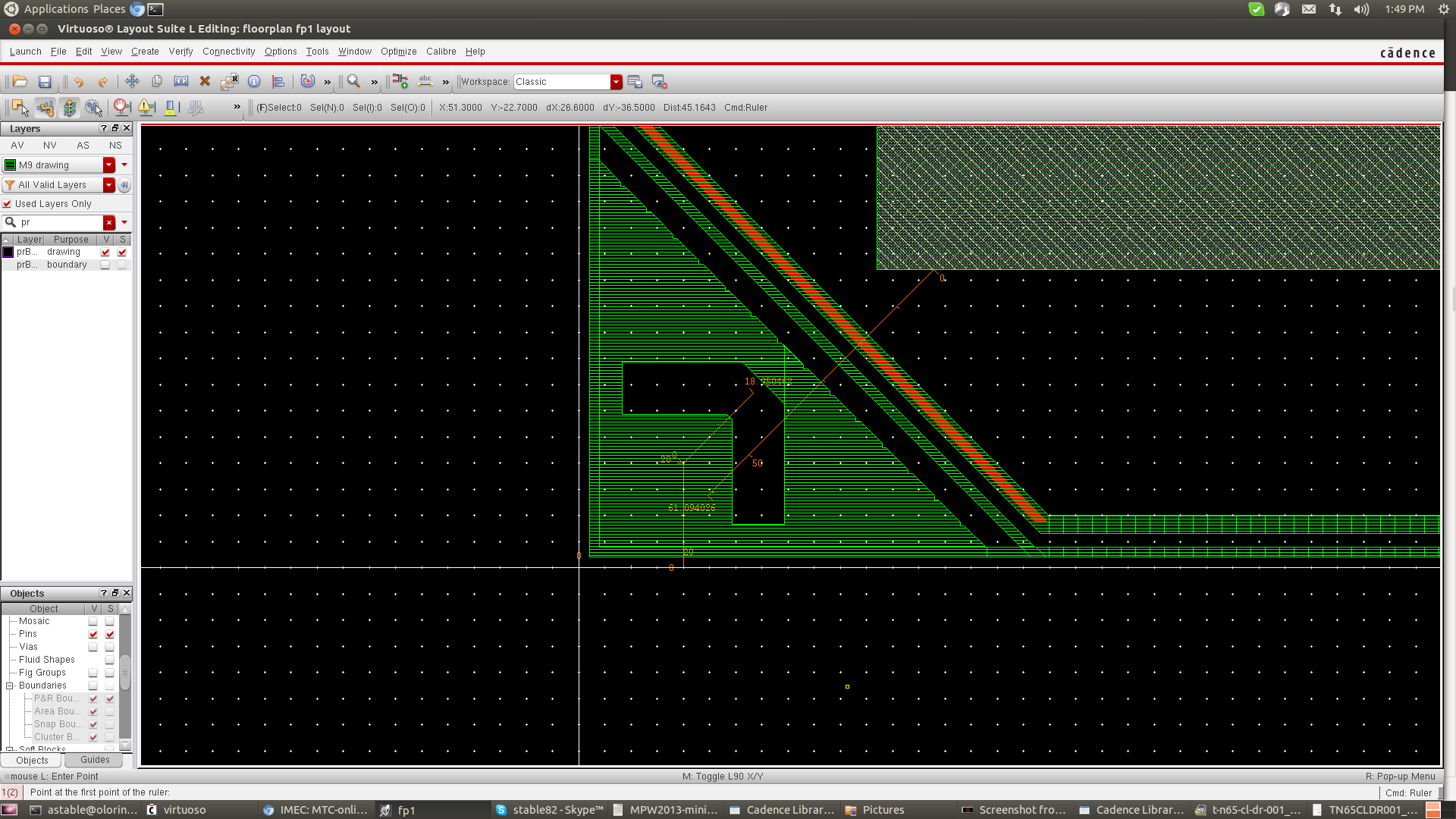The image size is (1456, 819).
Task: Click the delete workspace icon
Action: coord(659,81)
